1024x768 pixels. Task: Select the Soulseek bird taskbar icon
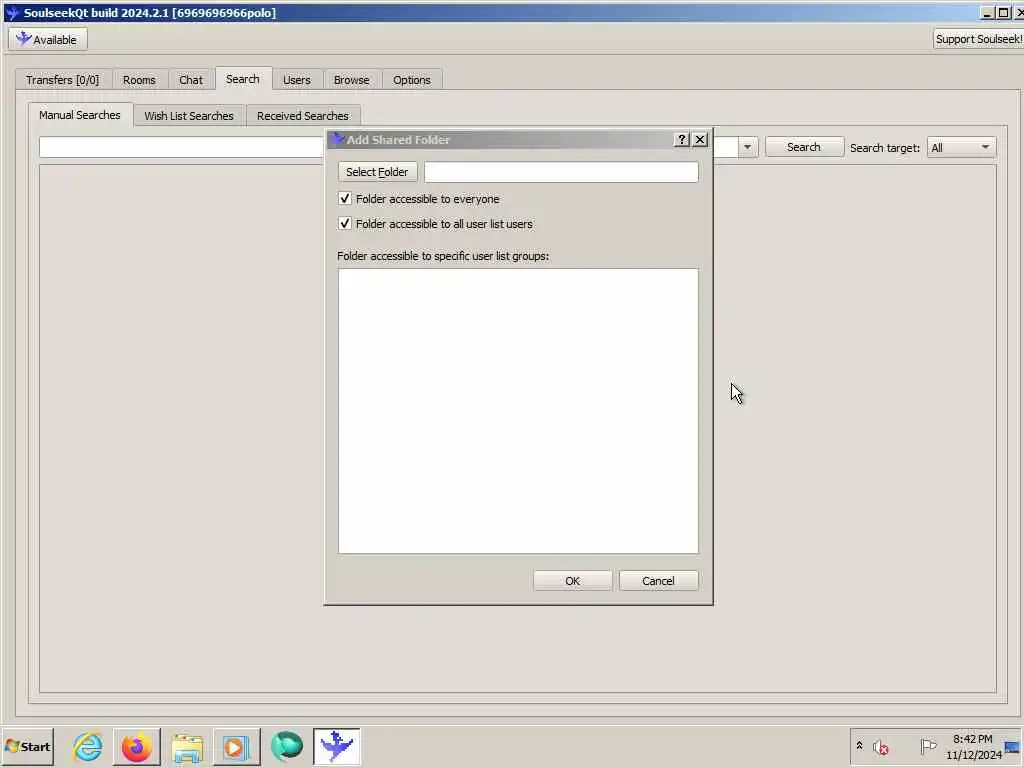coord(336,746)
